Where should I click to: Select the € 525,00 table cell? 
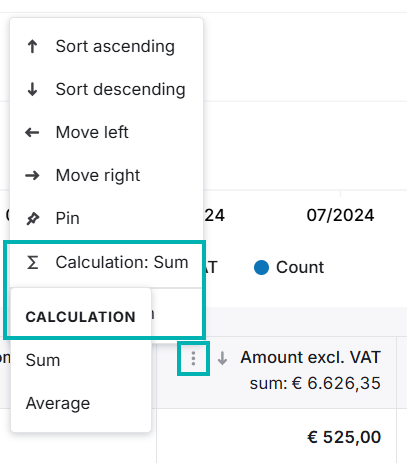344,437
